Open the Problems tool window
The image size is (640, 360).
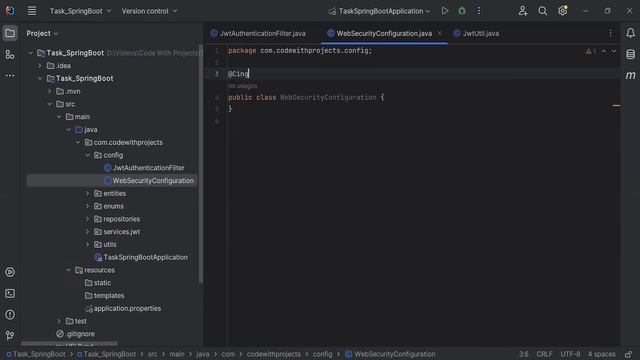(x=10, y=315)
